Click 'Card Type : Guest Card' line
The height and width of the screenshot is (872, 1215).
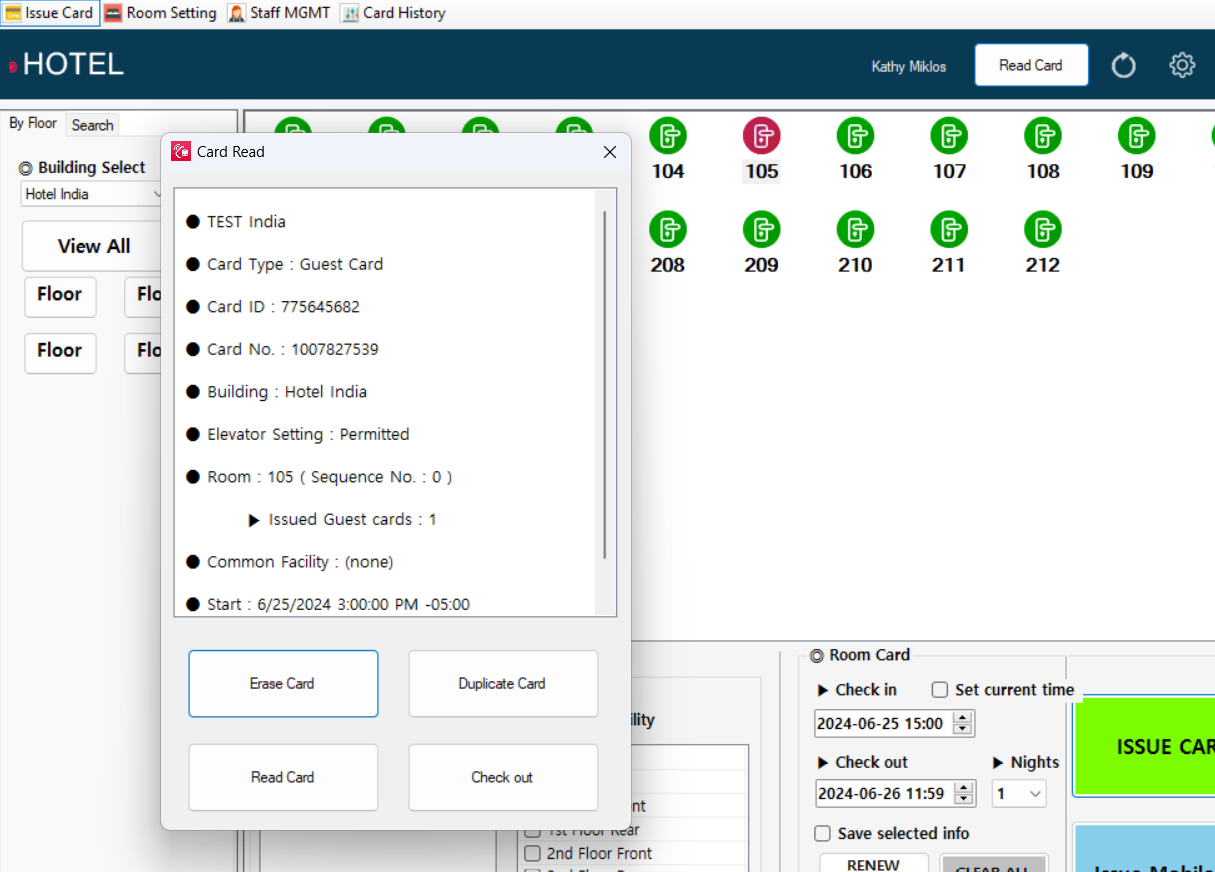(x=295, y=264)
